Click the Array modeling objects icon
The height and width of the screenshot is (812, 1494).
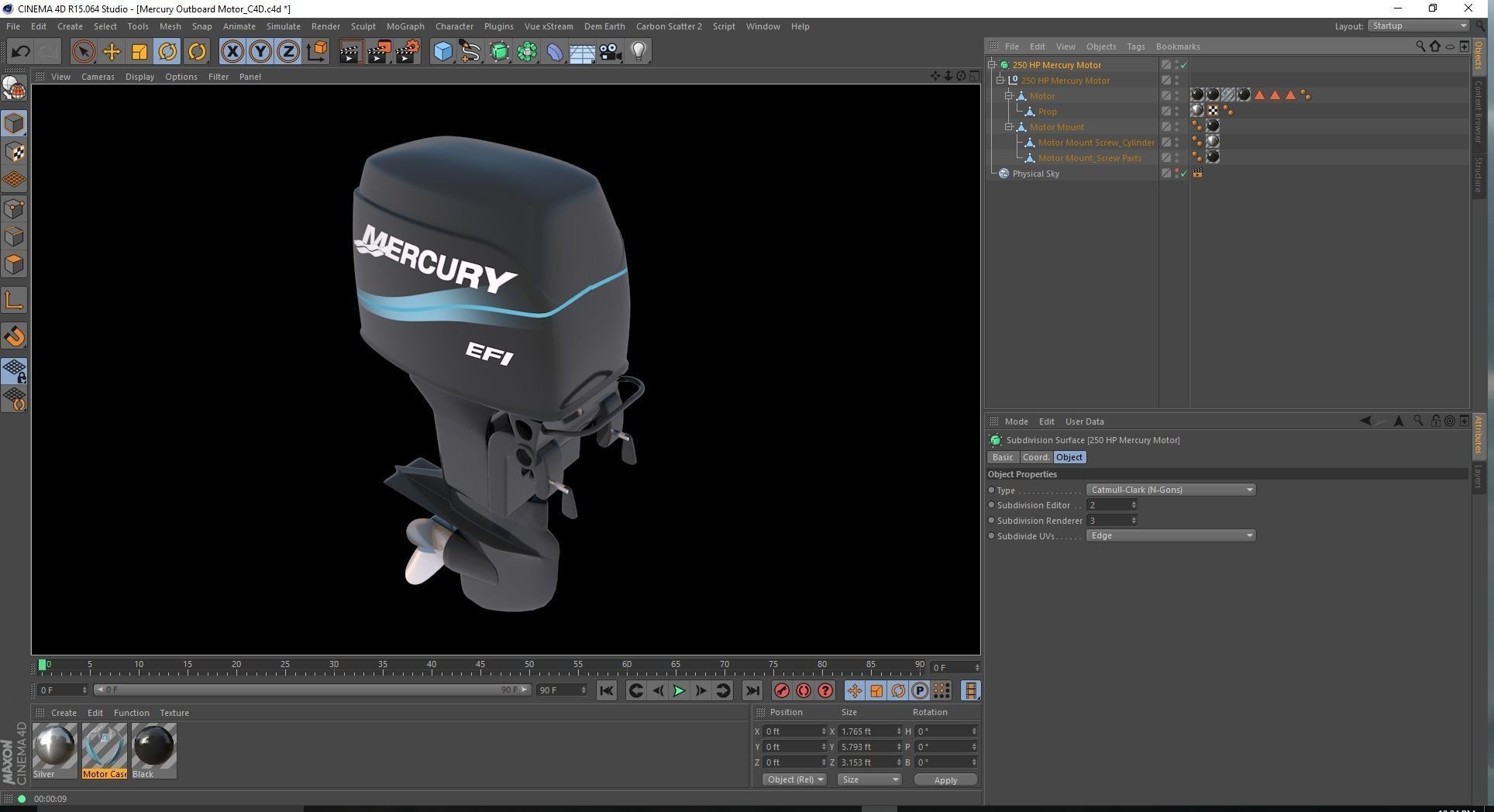[x=527, y=52]
